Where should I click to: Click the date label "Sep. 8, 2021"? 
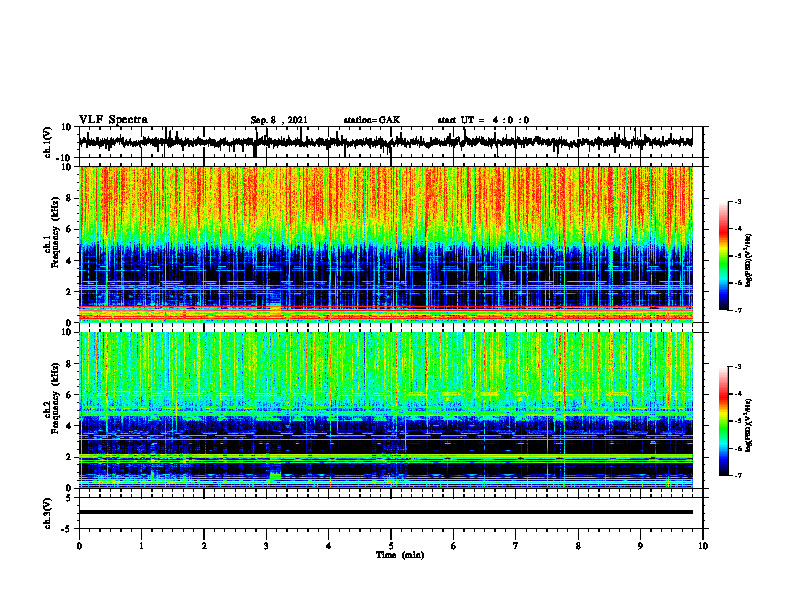tap(279, 120)
